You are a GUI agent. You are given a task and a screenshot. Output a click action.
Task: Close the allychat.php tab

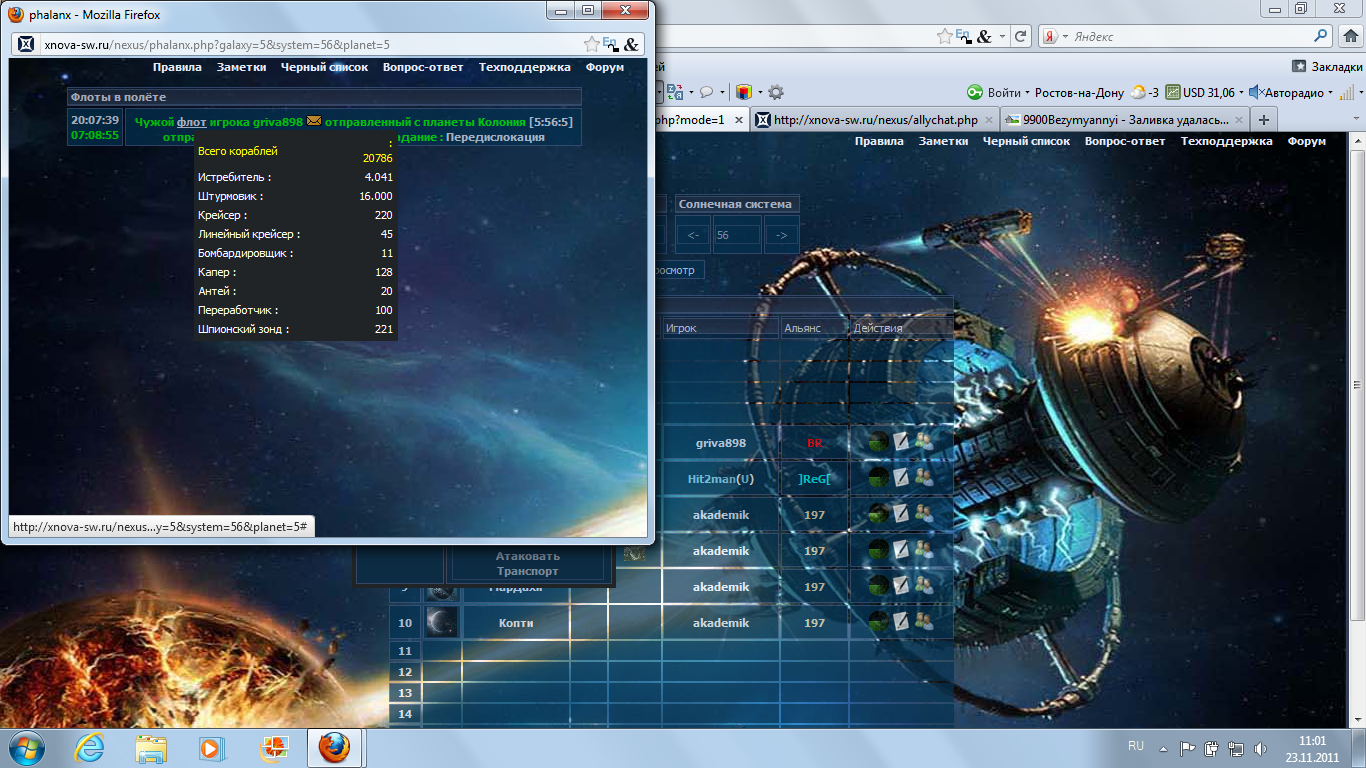click(987, 119)
